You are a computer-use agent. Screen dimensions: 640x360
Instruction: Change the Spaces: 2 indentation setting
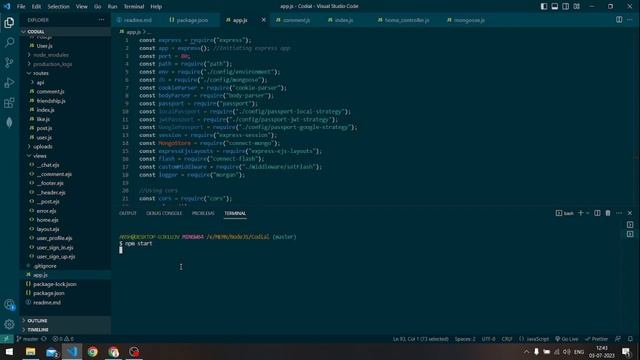[465, 339]
